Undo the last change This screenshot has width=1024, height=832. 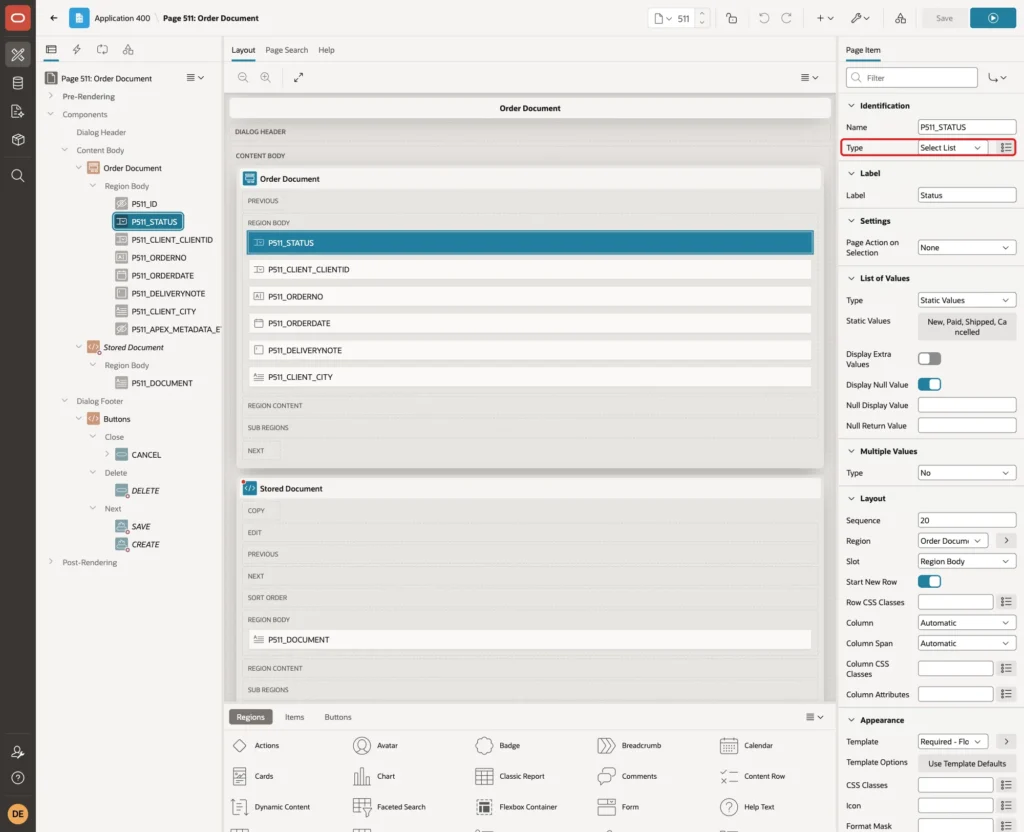click(x=763, y=18)
